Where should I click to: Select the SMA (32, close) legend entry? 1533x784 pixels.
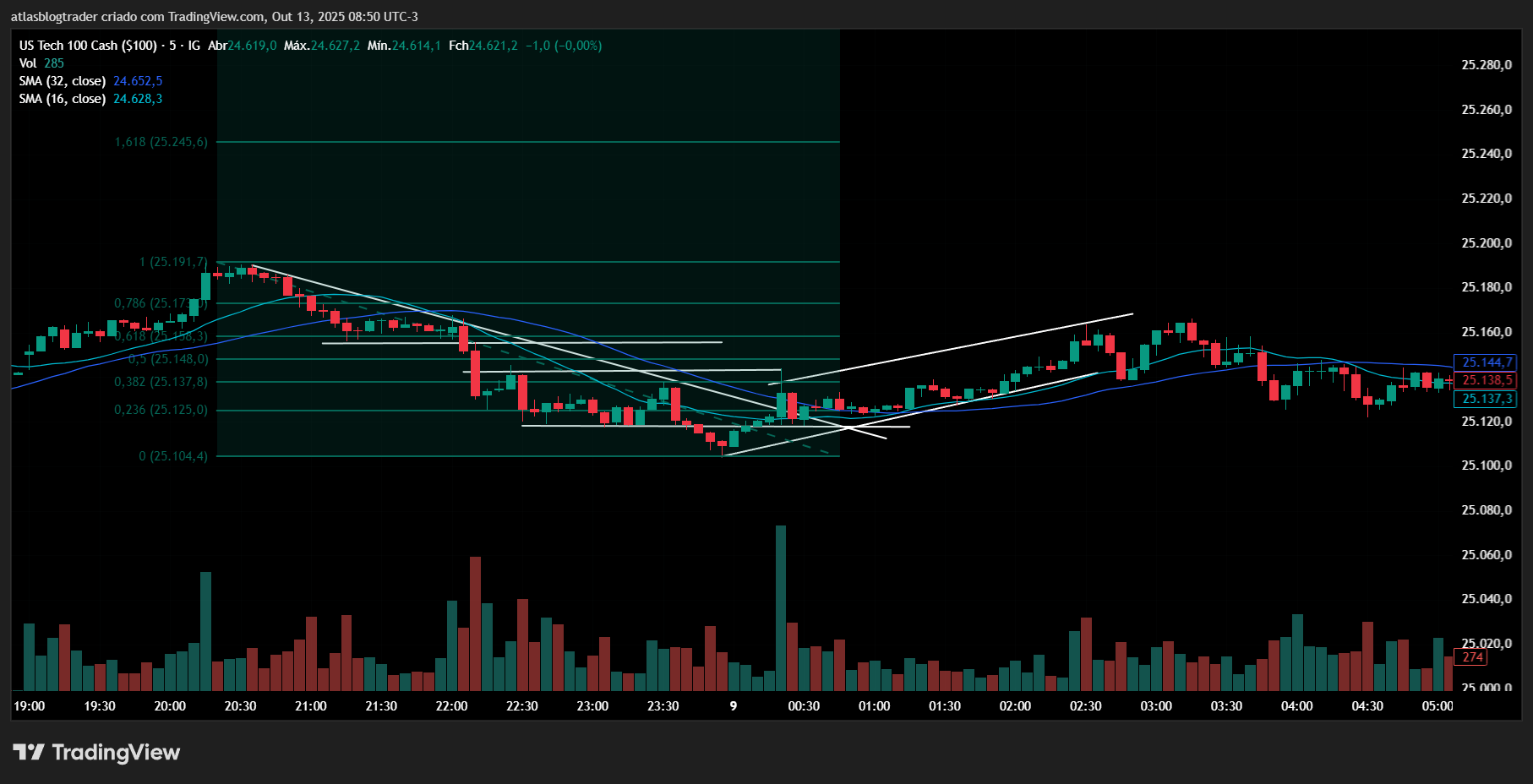[x=63, y=81]
